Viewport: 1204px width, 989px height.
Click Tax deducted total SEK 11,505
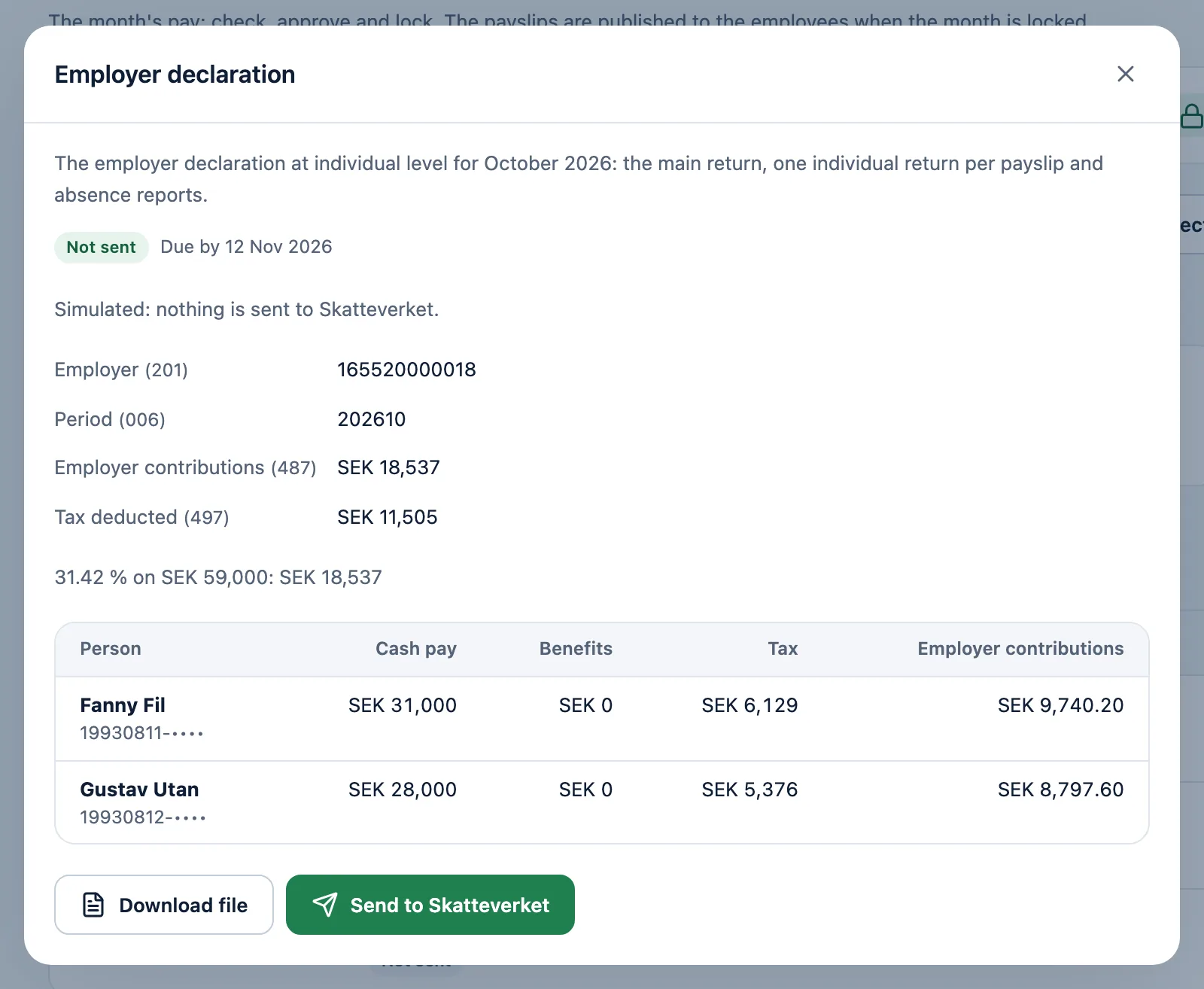(387, 517)
